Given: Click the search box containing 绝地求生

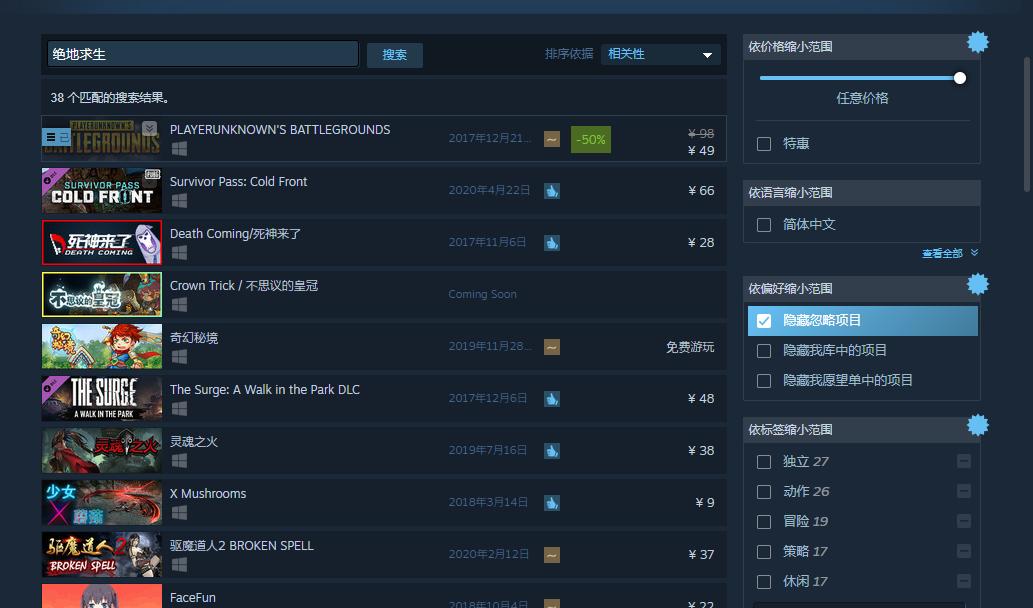Looking at the screenshot, I should (203, 54).
